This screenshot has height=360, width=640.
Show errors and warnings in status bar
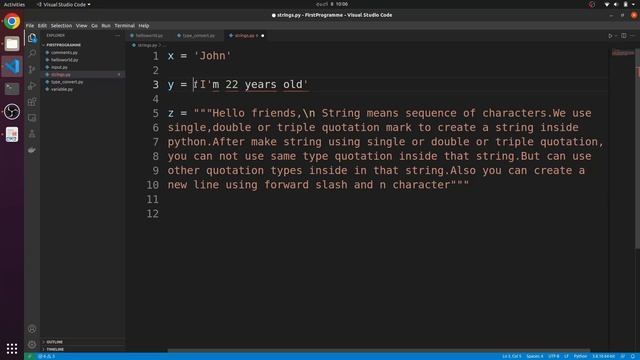[46, 356]
